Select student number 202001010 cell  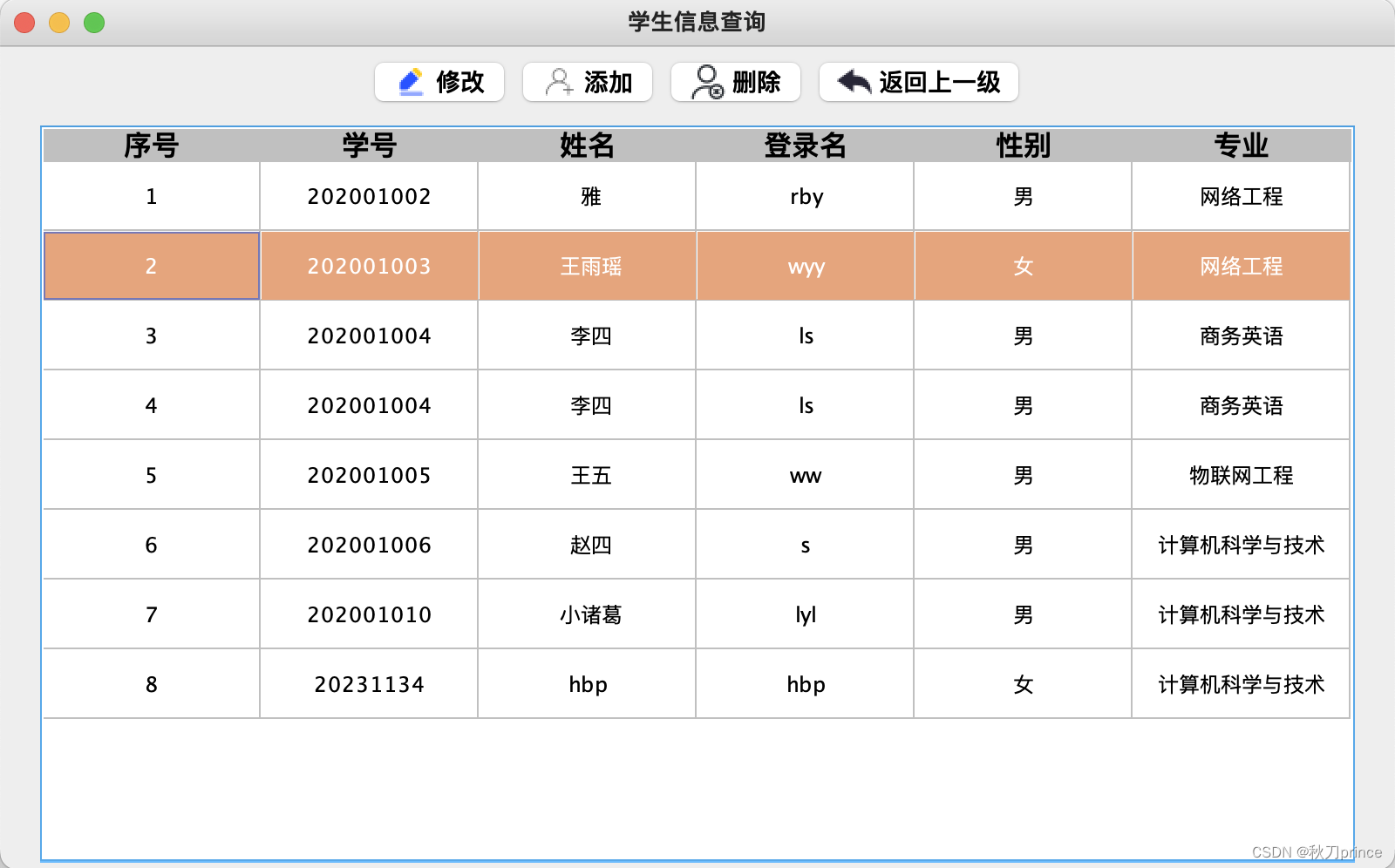click(370, 614)
